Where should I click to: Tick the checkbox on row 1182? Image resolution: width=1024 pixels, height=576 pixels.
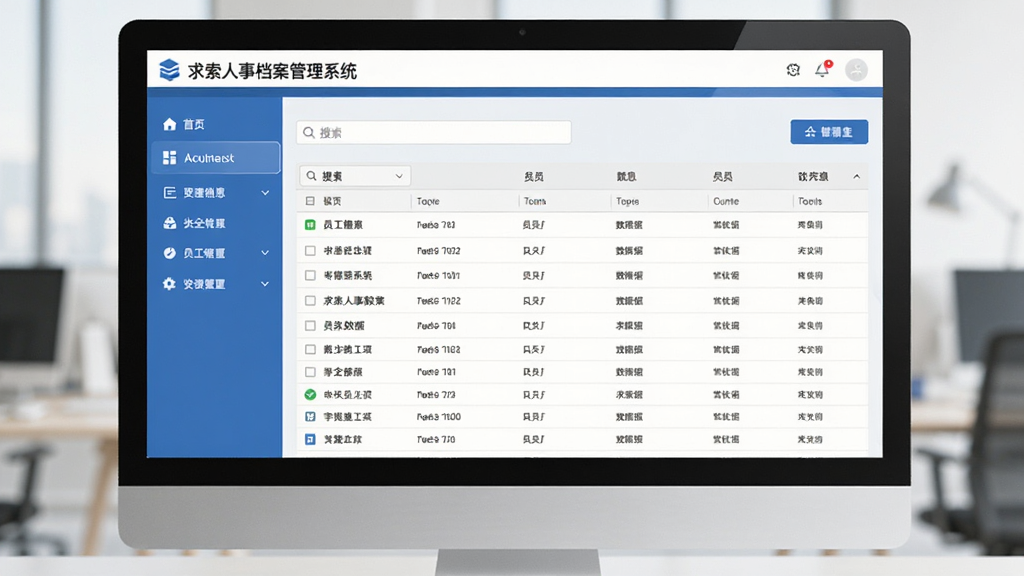310,349
